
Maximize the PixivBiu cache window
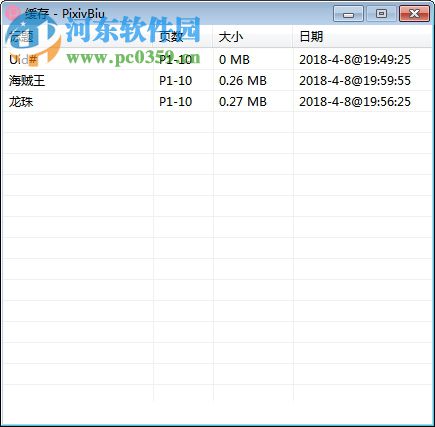(x=381, y=14)
